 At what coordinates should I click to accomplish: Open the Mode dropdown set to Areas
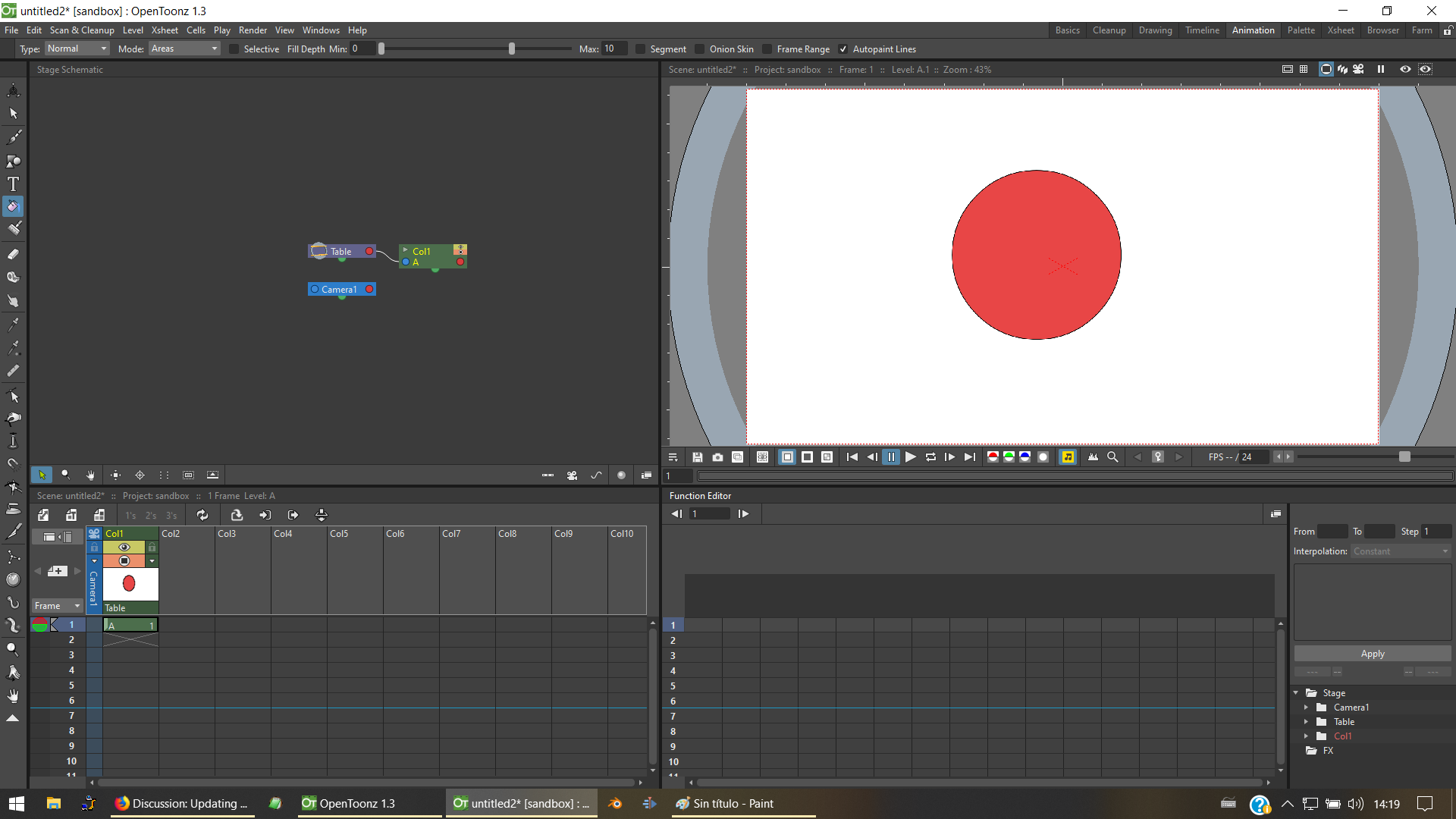[x=183, y=49]
